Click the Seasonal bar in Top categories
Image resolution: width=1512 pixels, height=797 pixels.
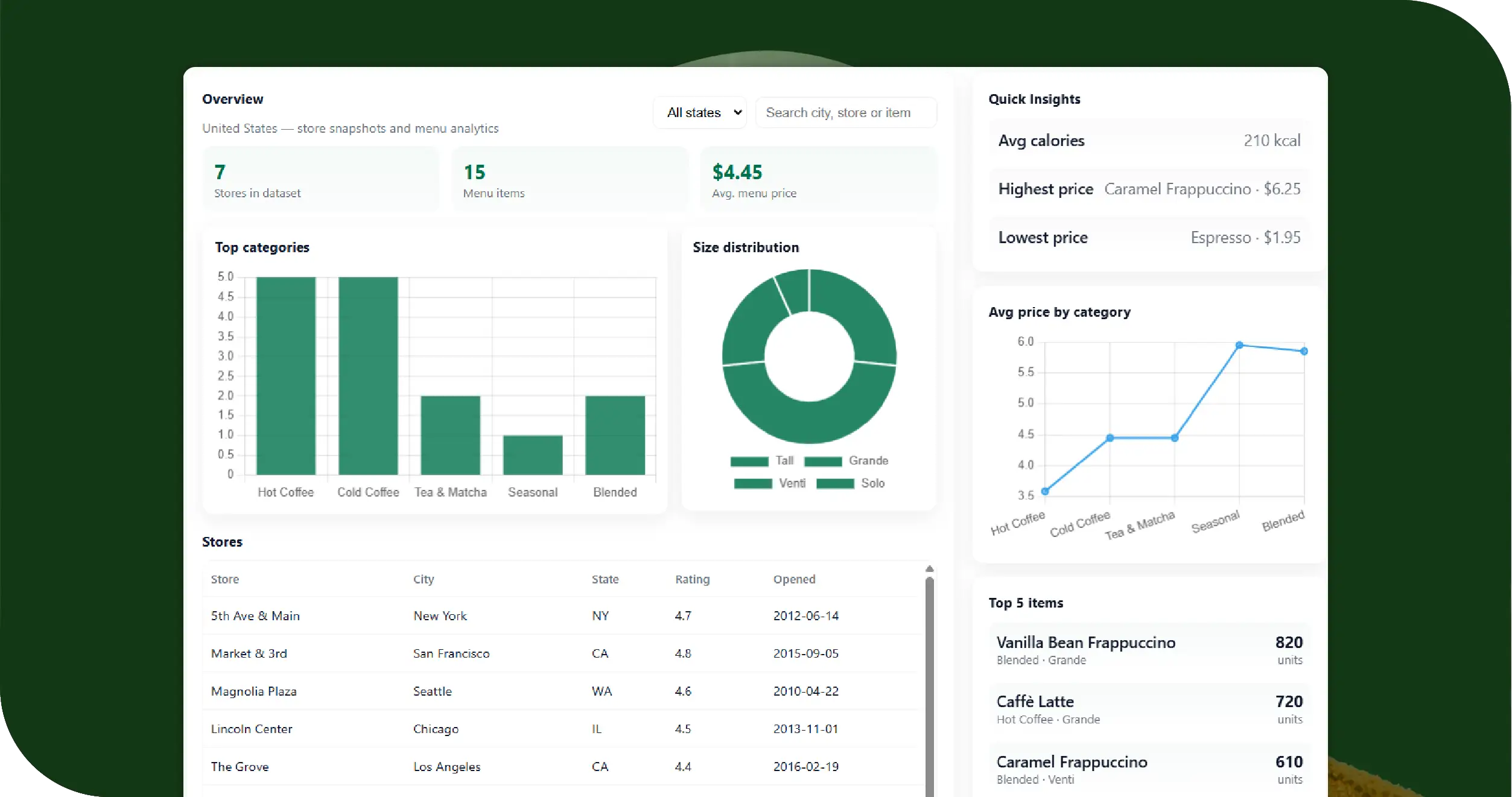pyautogui.click(x=532, y=455)
